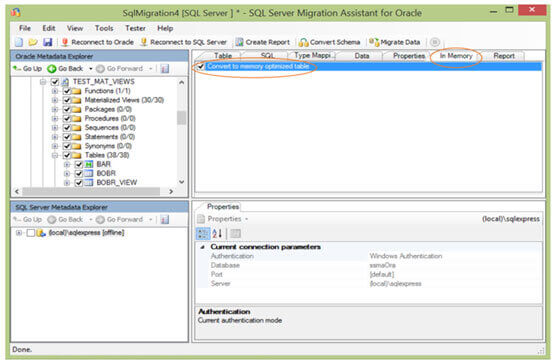Toggle Sequences (0/0) checkbox
554x363 pixels.
tap(66, 128)
